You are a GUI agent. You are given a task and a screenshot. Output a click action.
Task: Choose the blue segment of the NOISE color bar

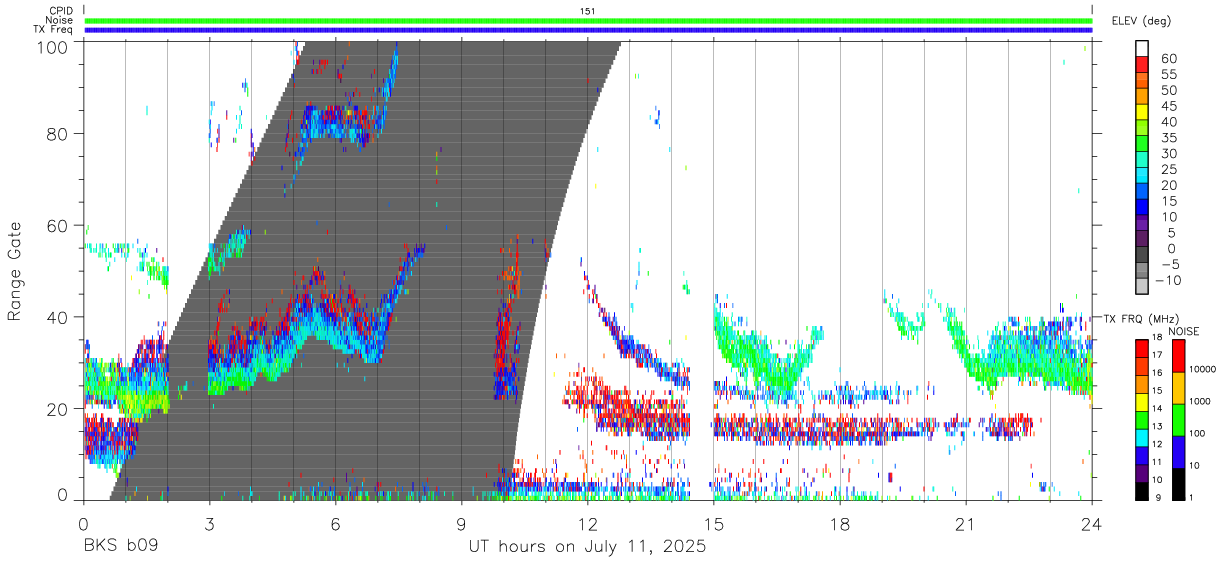(1178, 452)
